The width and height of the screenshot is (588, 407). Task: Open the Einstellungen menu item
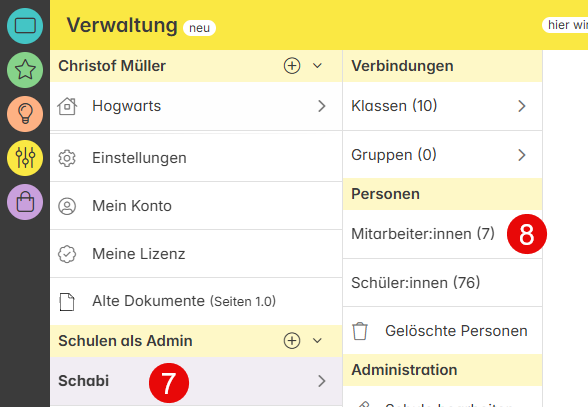coord(196,158)
